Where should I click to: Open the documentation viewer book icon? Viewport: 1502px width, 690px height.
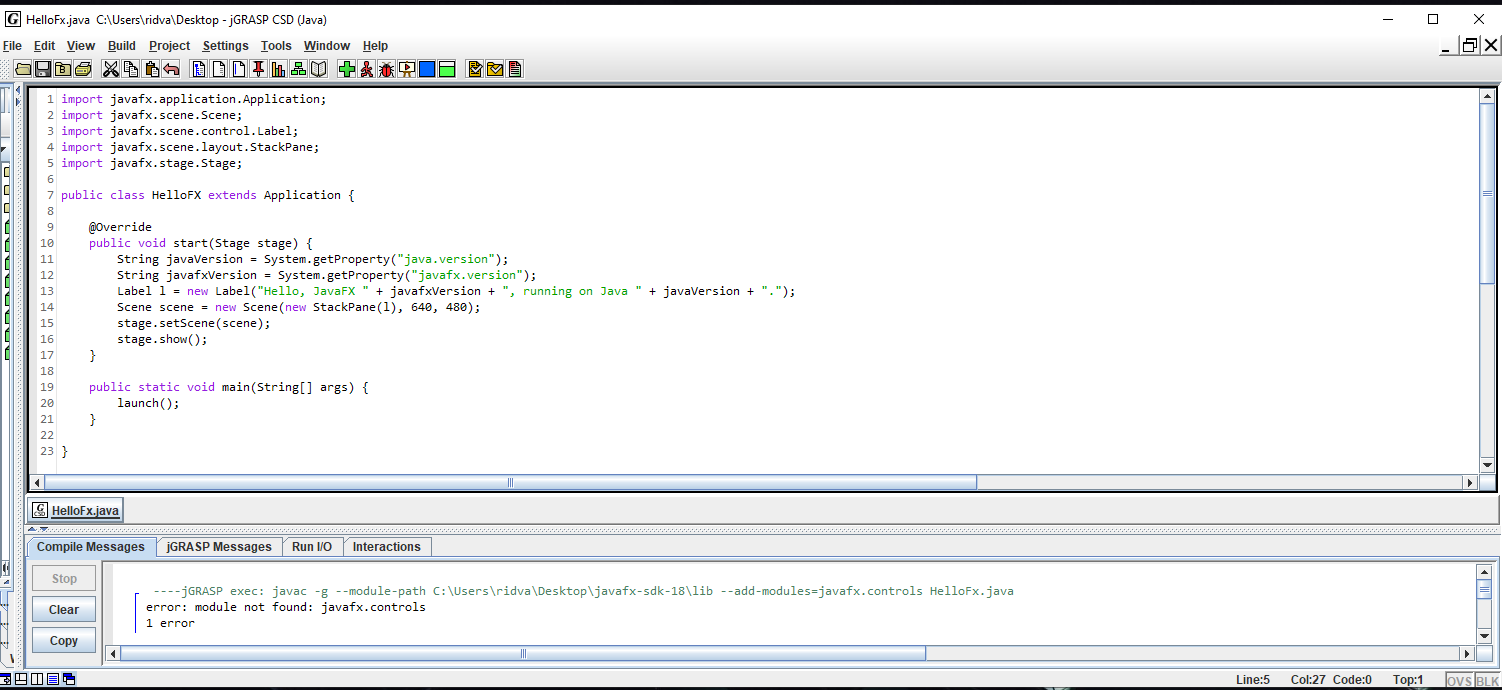click(319, 68)
